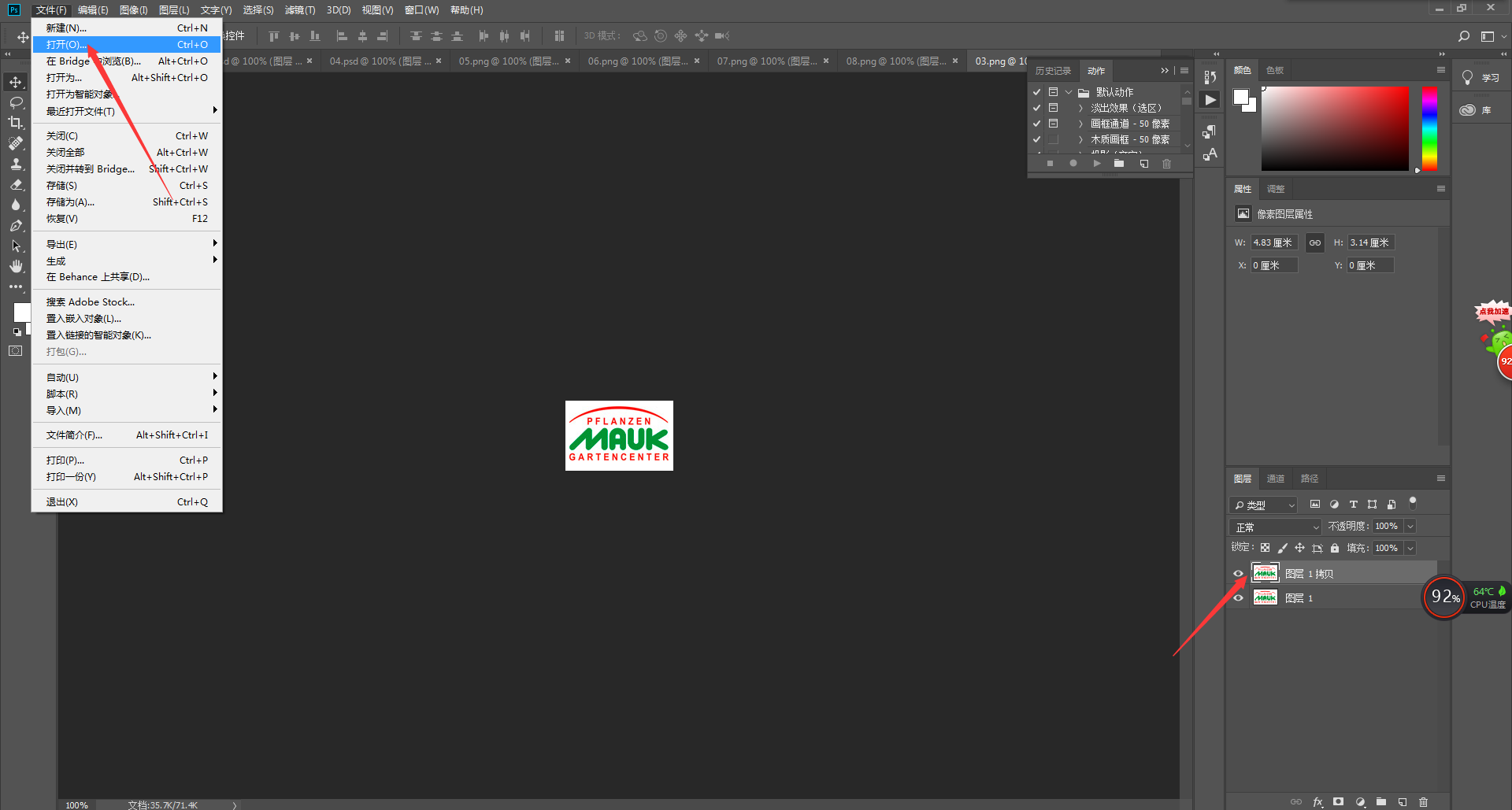Add layer style via fx icon
This screenshot has height=810, width=1512.
pyautogui.click(x=1318, y=802)
